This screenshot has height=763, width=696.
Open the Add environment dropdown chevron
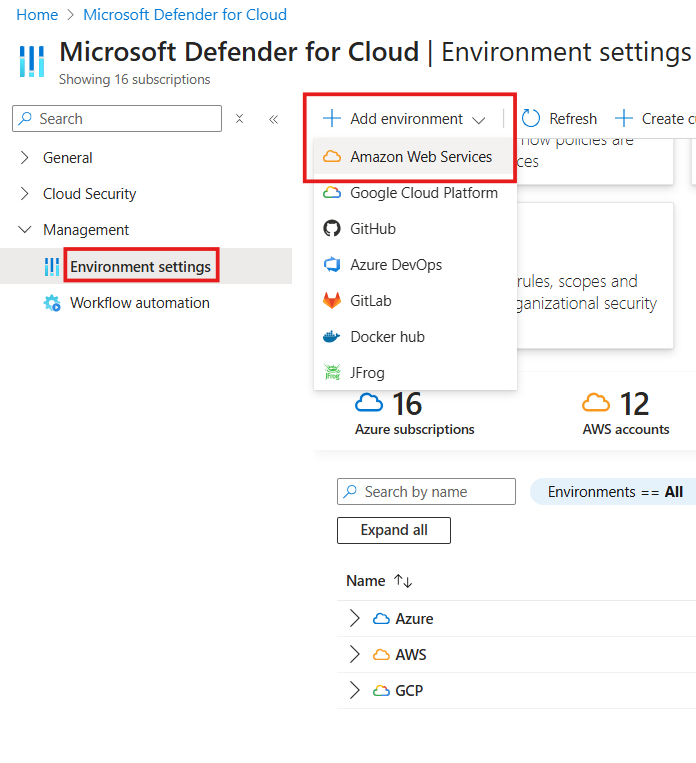[x=479, y=120]
